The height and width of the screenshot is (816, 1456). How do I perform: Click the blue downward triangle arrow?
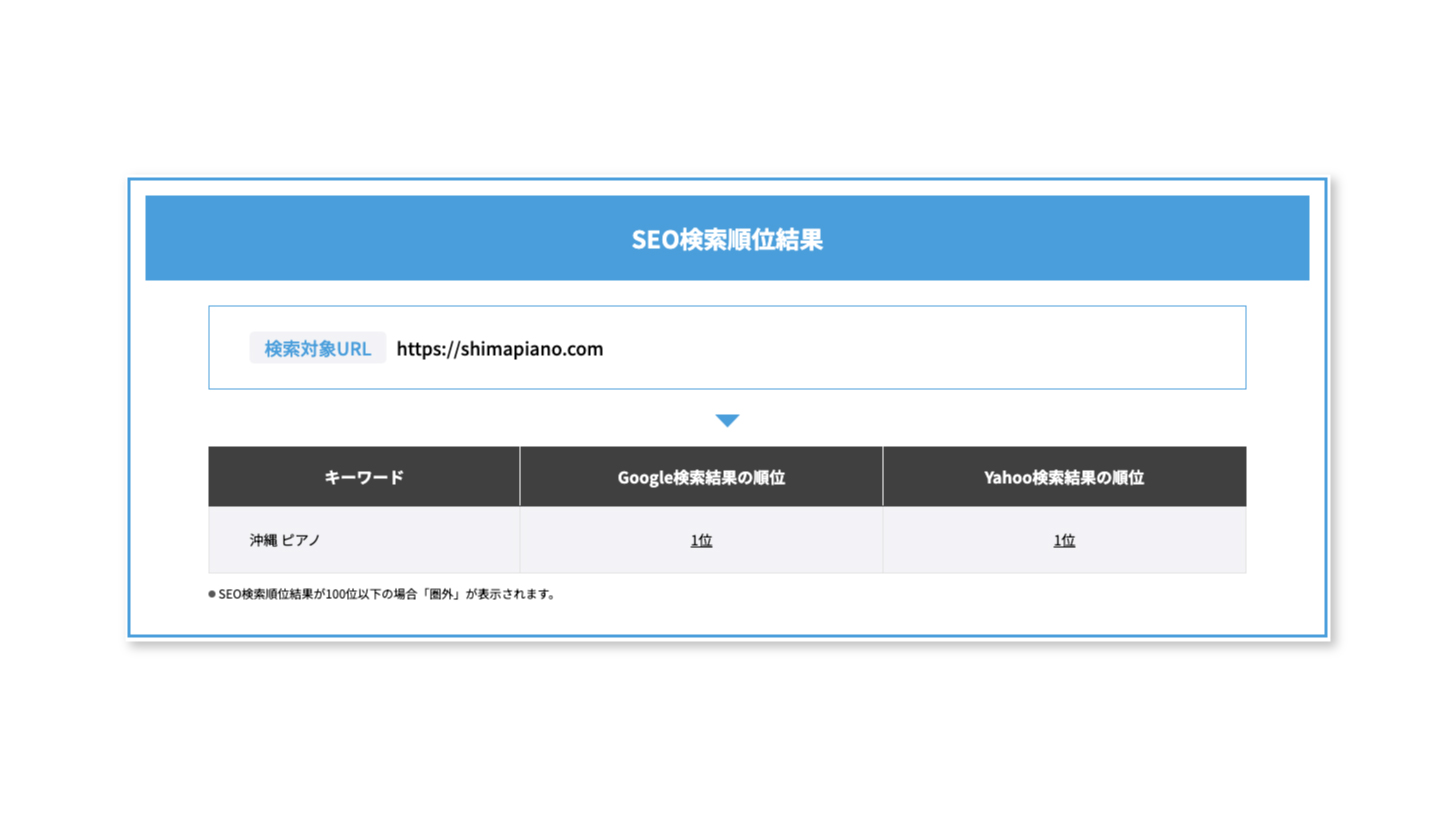pos(727,421)
